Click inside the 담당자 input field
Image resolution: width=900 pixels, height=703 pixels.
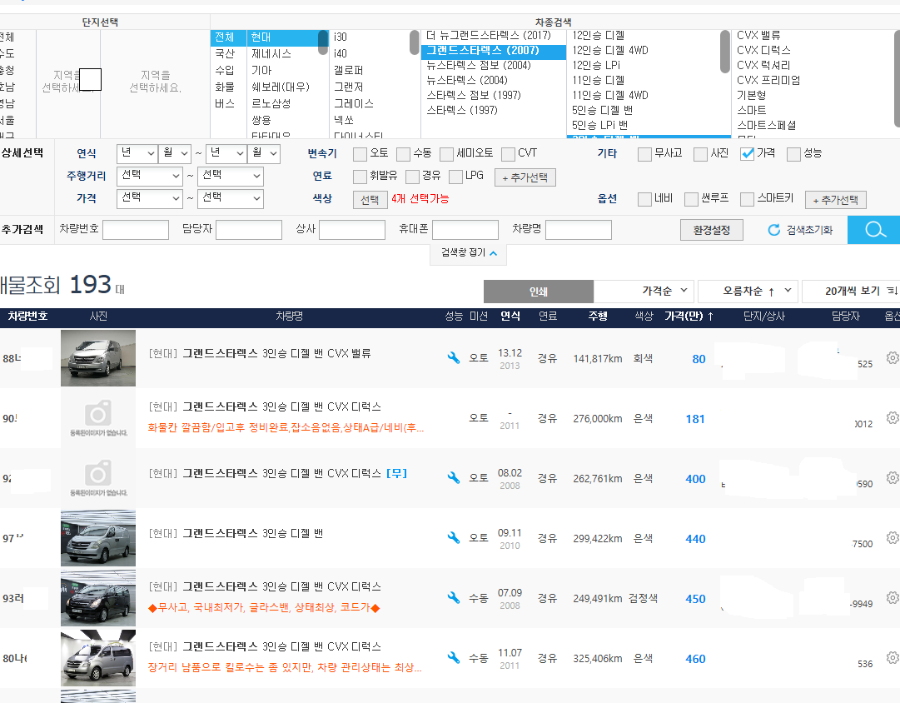[x=249, y=230]
